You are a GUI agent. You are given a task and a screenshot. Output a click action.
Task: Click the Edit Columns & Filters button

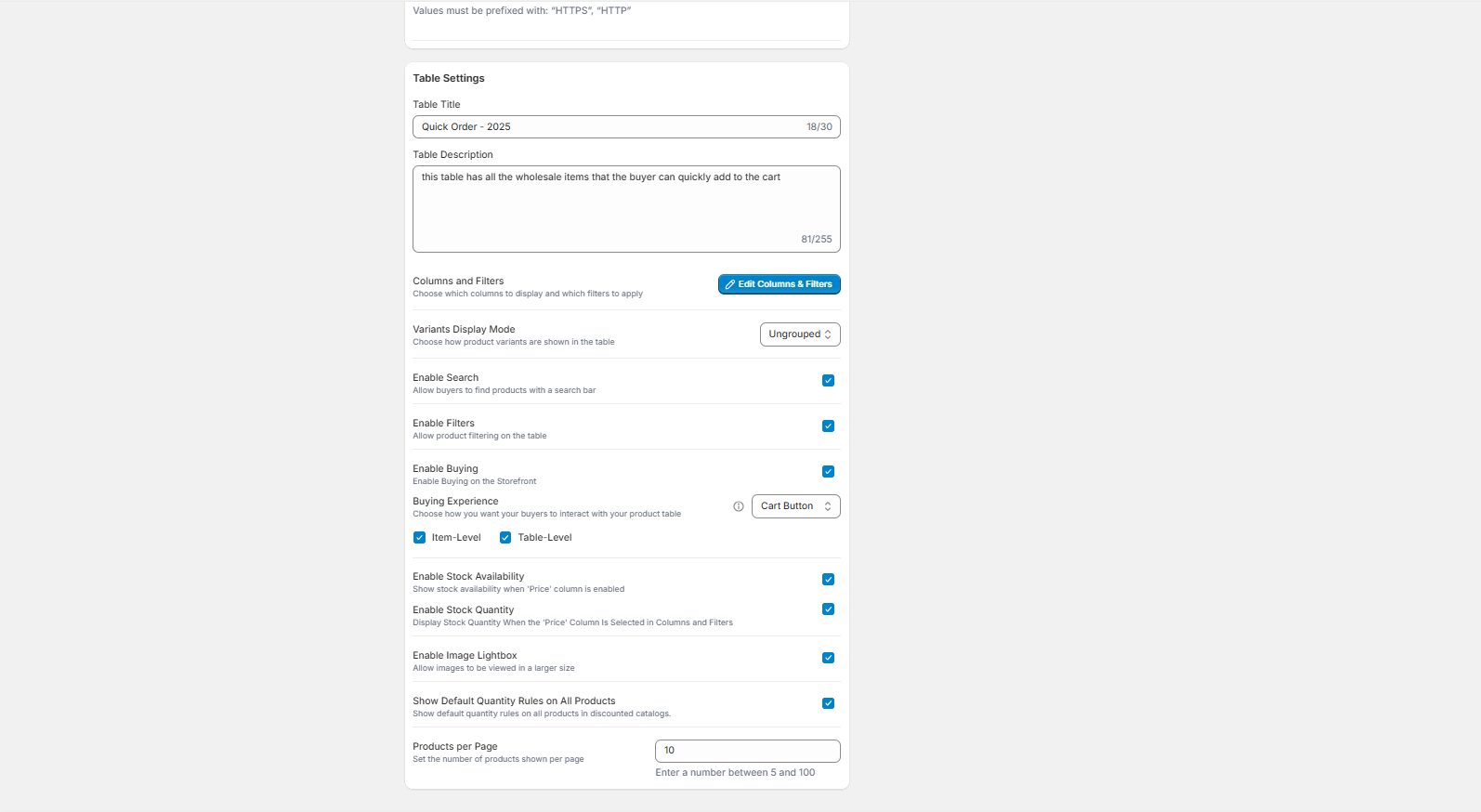coord(780,284)
